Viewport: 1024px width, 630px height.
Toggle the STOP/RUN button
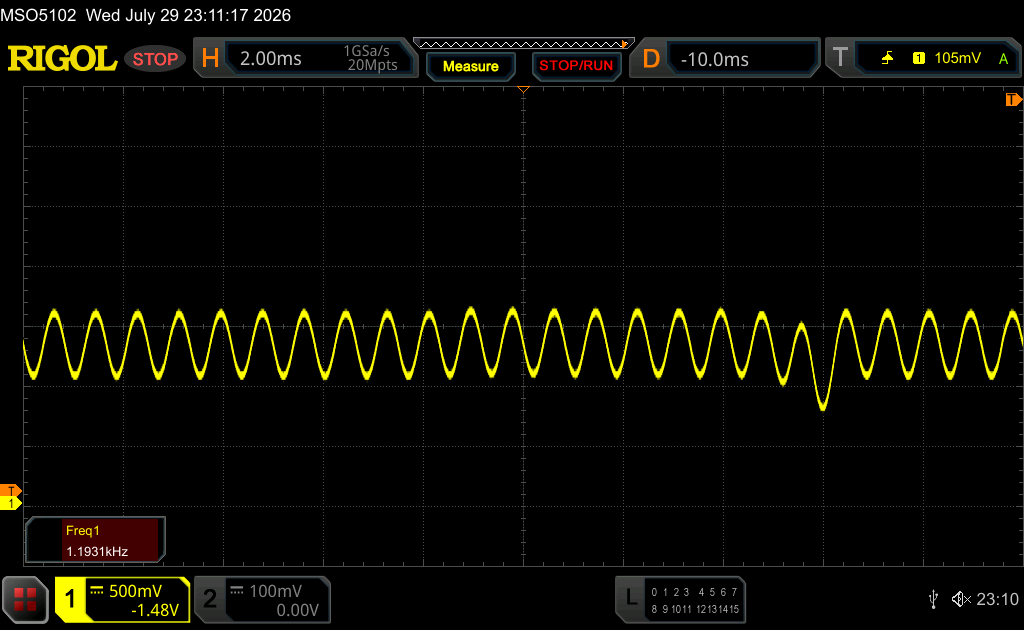coord(576,66)
